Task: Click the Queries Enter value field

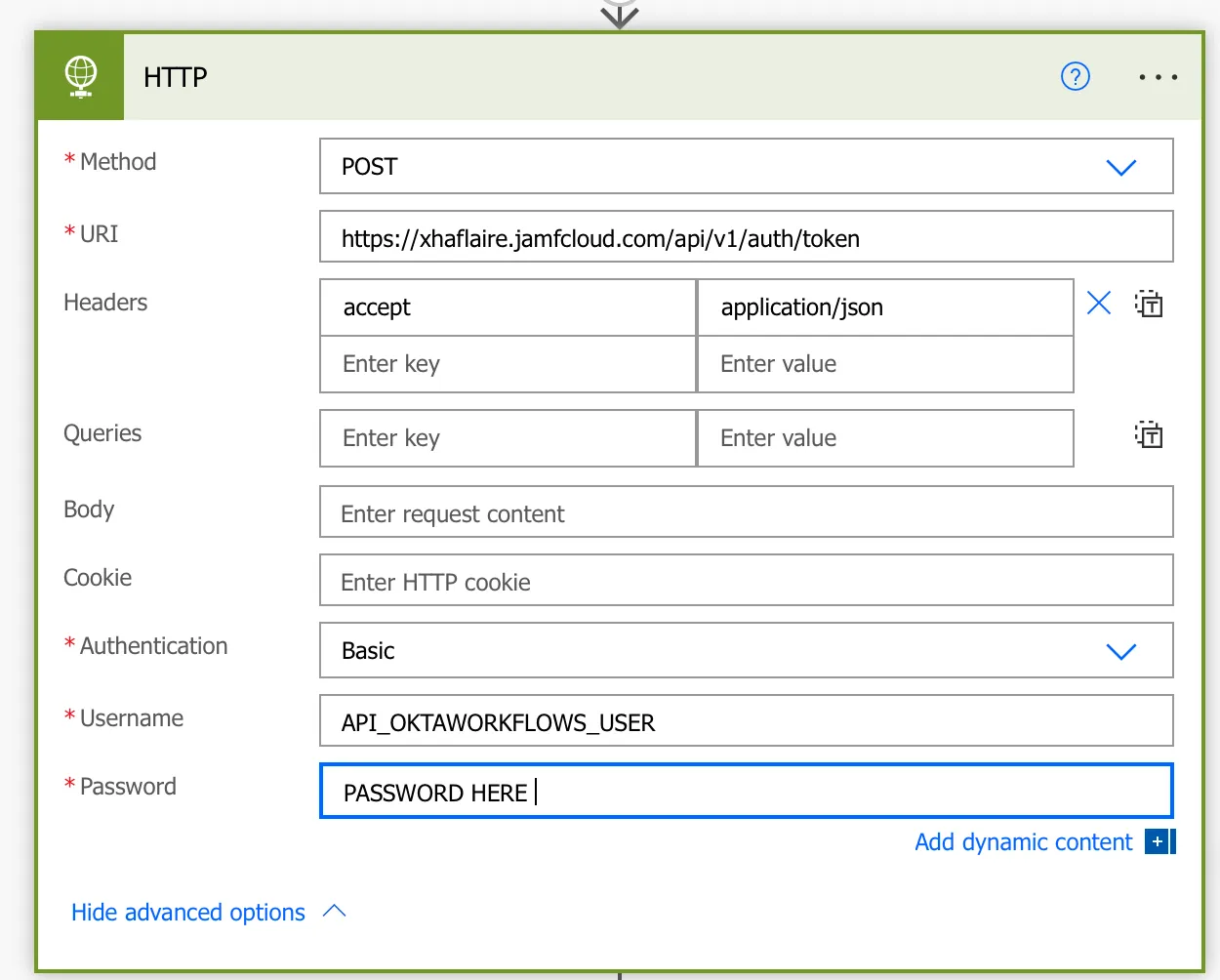Action: coord(884,437)
